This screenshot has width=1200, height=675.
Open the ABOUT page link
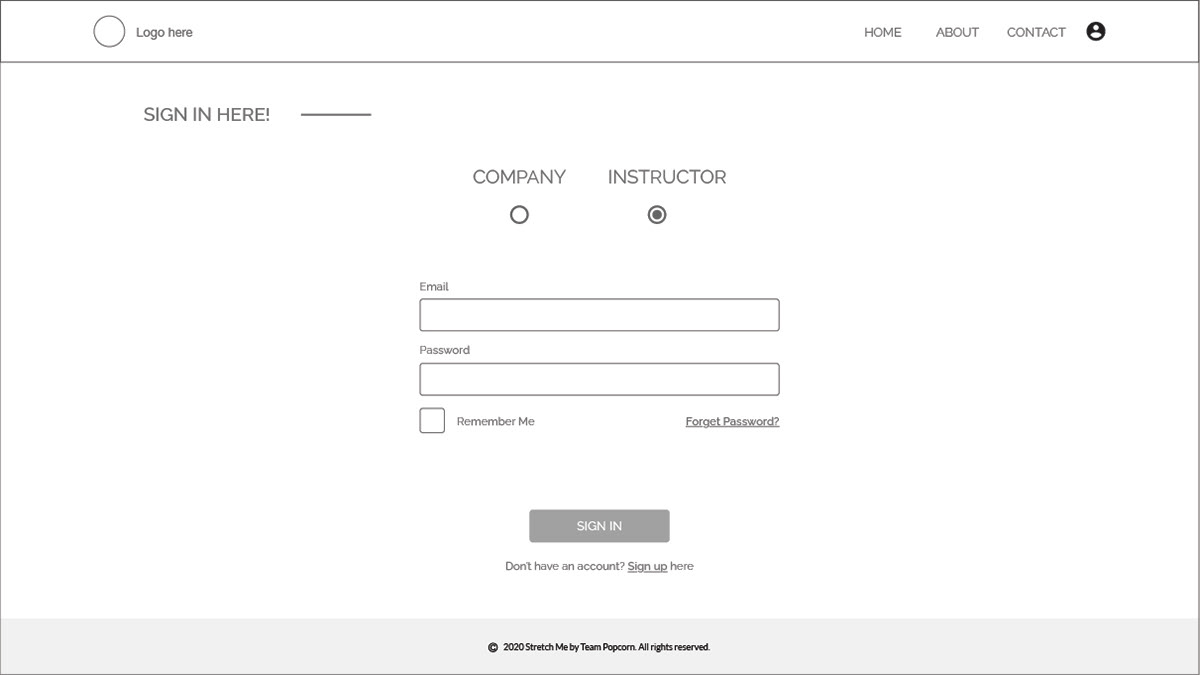click(957, 32)
